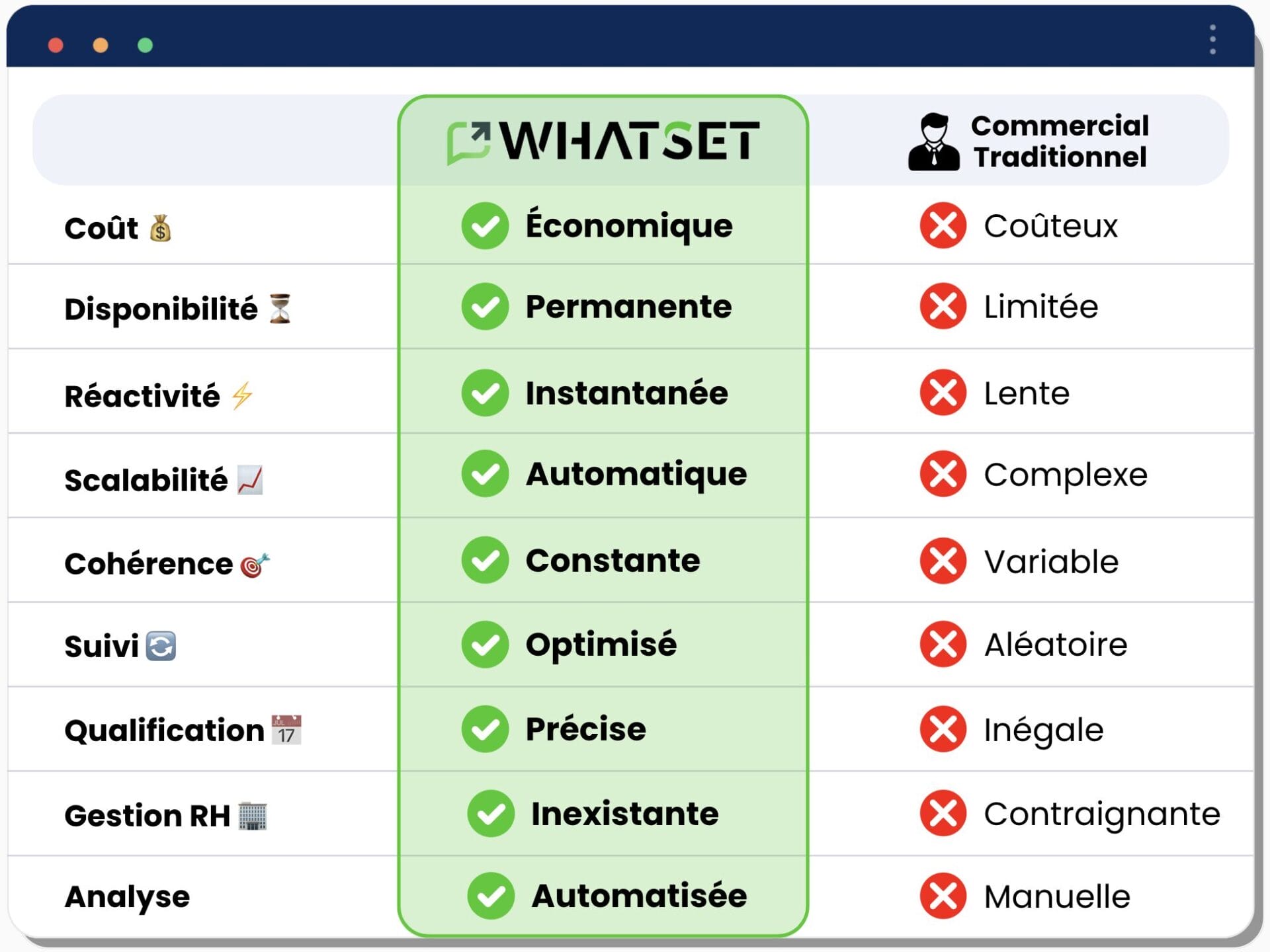Viewport: 1270px width, 952px height.
Task: Click the target icon beside Cohérence
Action: tap(255, 565)
